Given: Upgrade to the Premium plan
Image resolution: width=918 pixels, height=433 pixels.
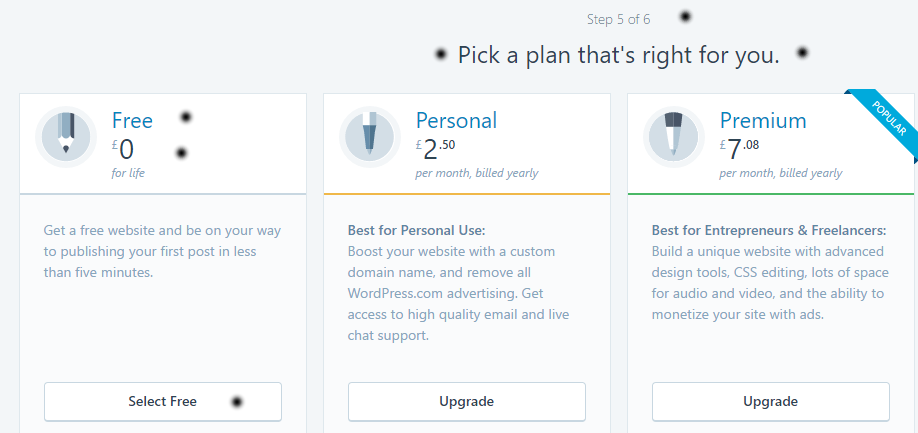Looking at the screenshot, I should 770,402.
